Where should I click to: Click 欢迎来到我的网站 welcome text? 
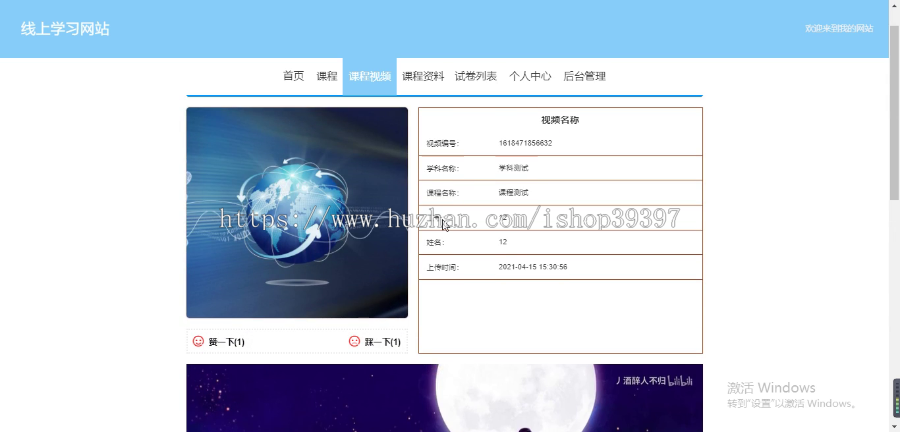click(839, 28)
